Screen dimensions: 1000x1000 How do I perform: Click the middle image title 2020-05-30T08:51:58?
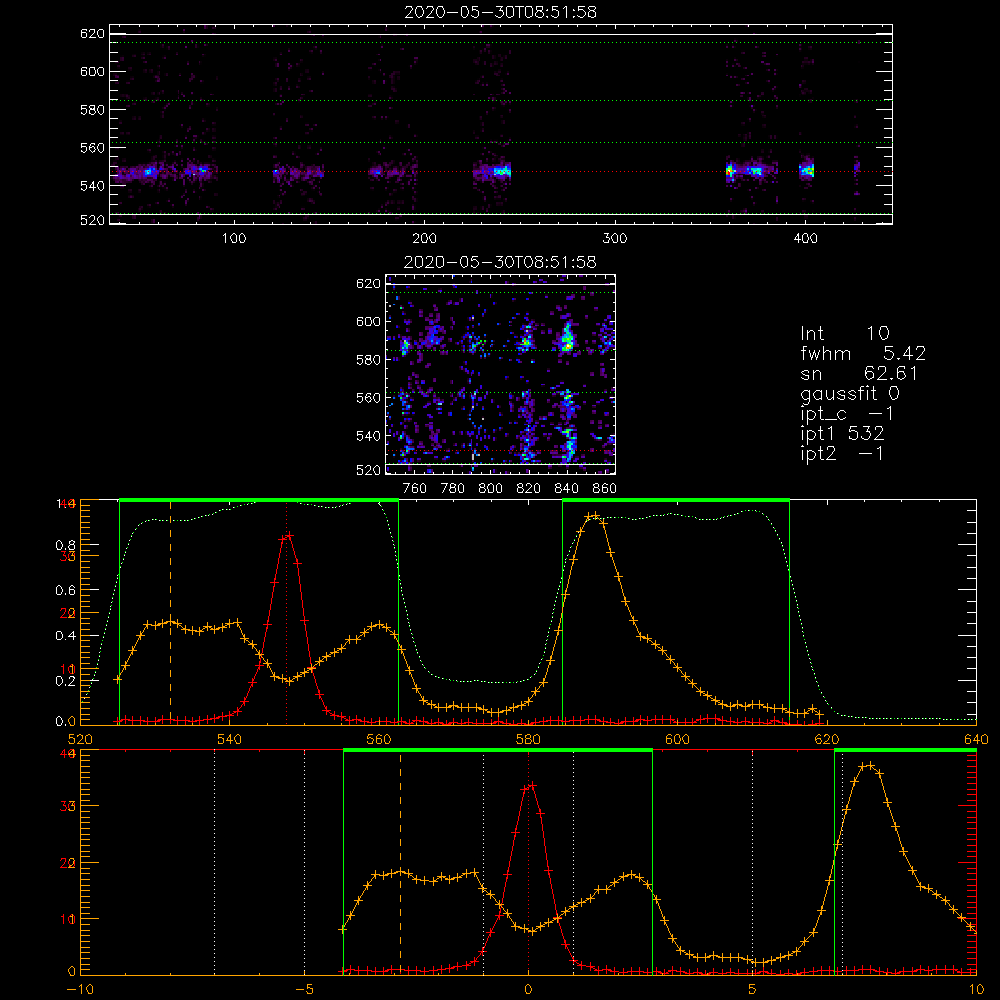coord(501,262)
